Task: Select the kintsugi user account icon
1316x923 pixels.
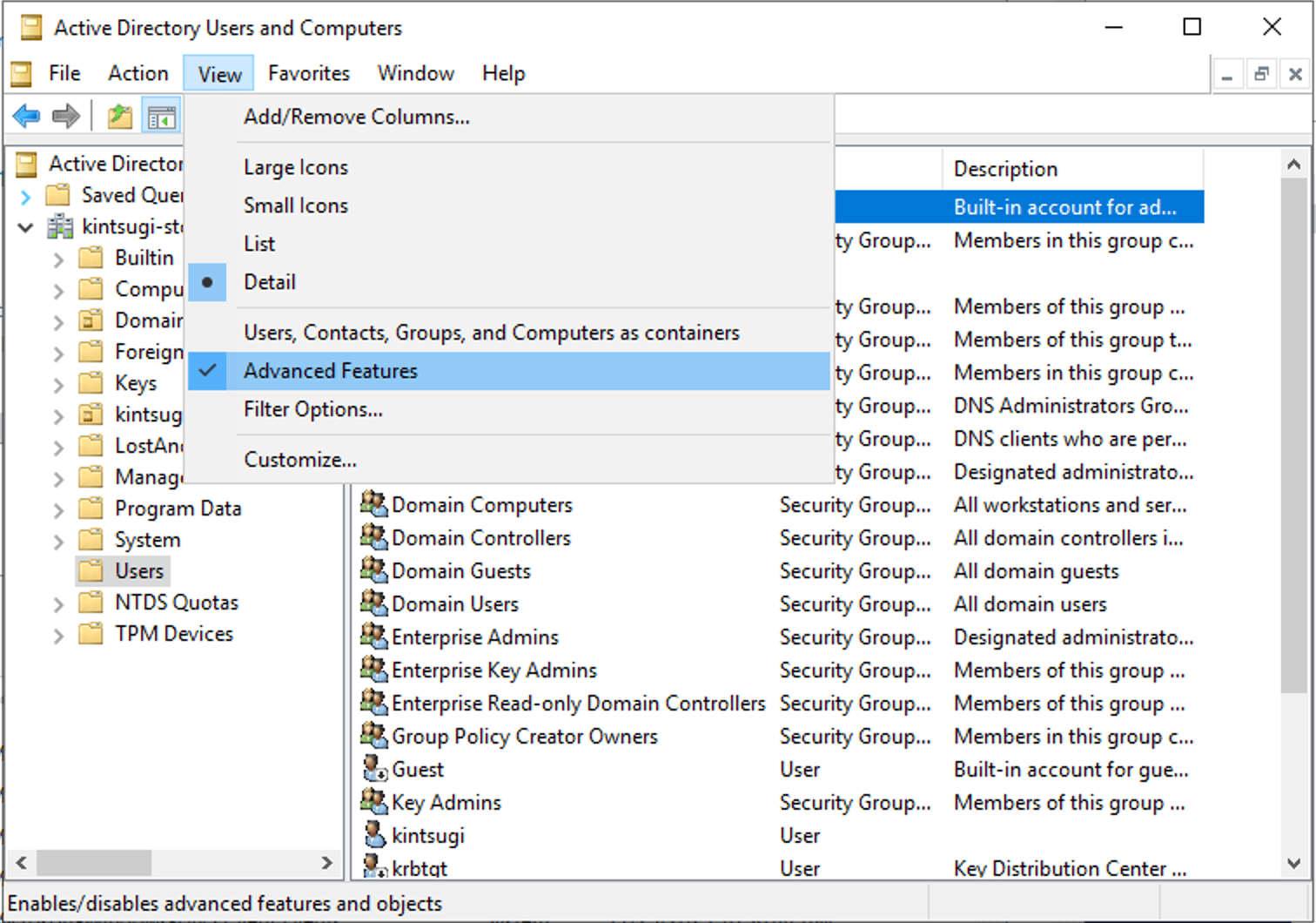Action: tap(375, 835)
